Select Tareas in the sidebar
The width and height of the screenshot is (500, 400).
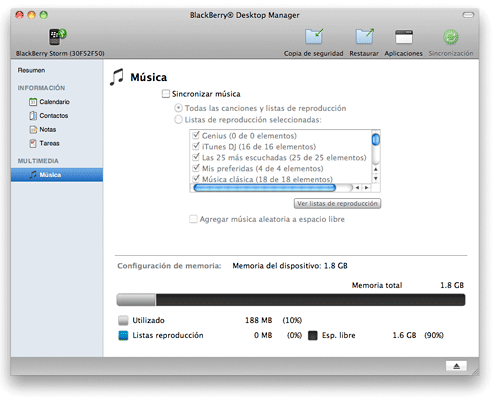(49, 143)
